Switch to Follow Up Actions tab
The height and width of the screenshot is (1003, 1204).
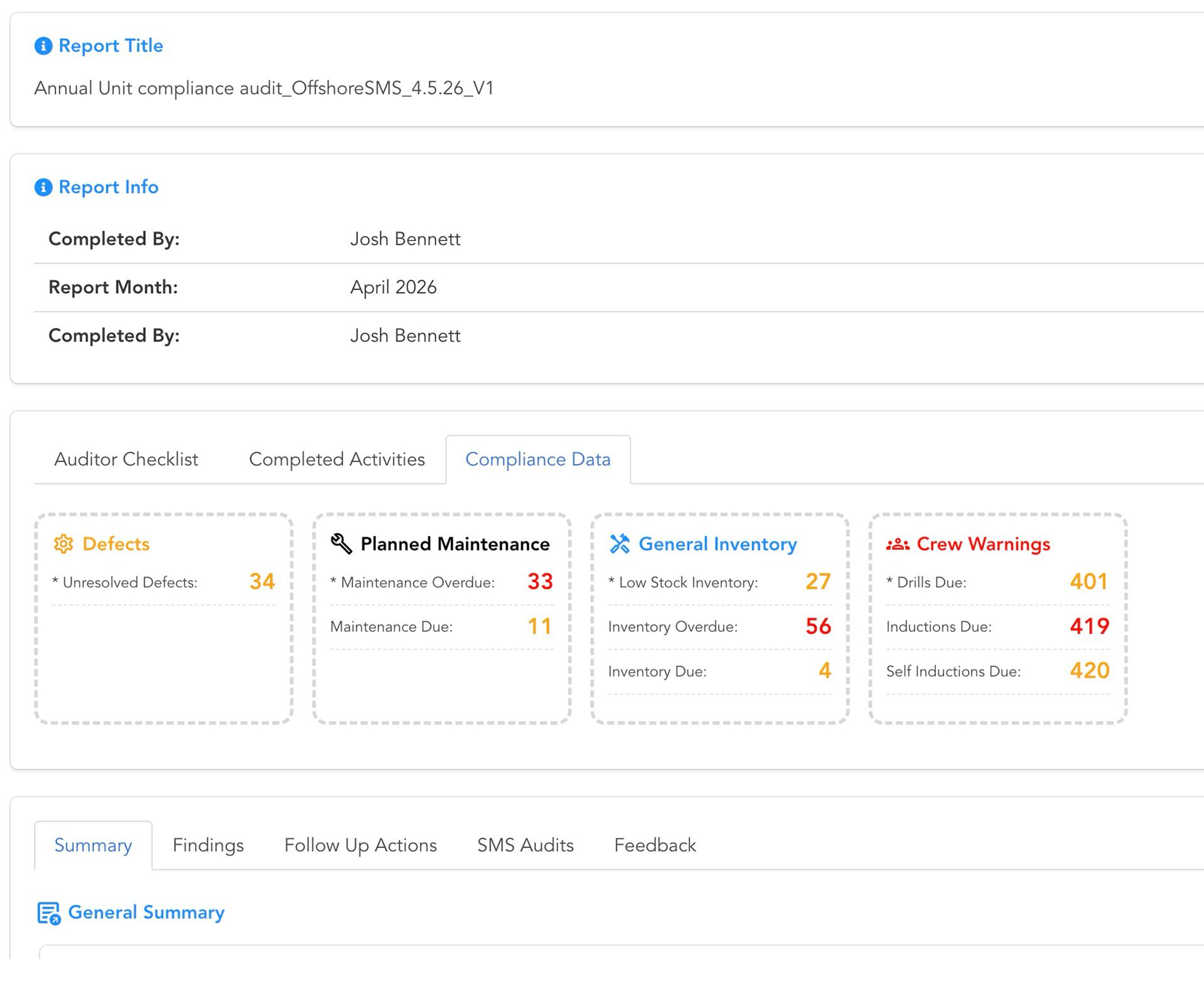360,845
